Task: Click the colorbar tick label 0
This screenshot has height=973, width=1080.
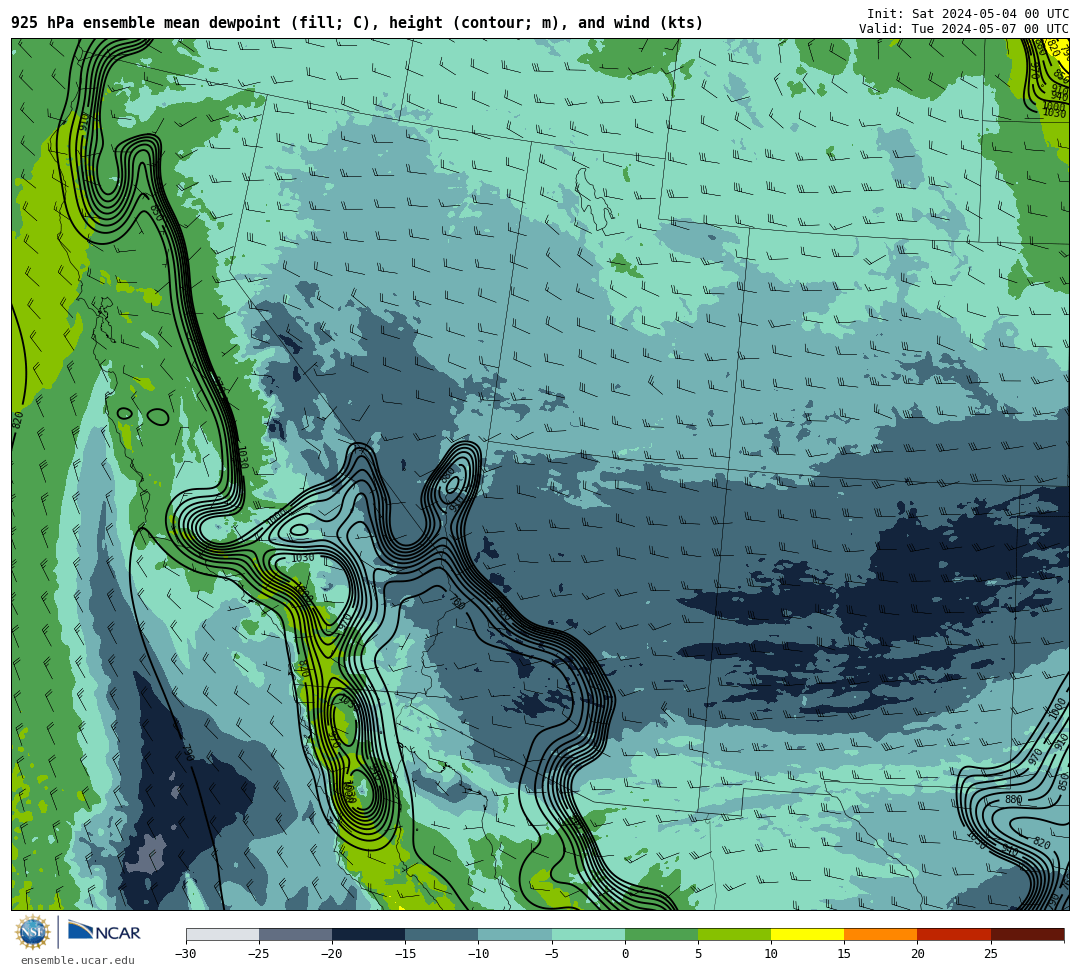Action: [625, 954]
